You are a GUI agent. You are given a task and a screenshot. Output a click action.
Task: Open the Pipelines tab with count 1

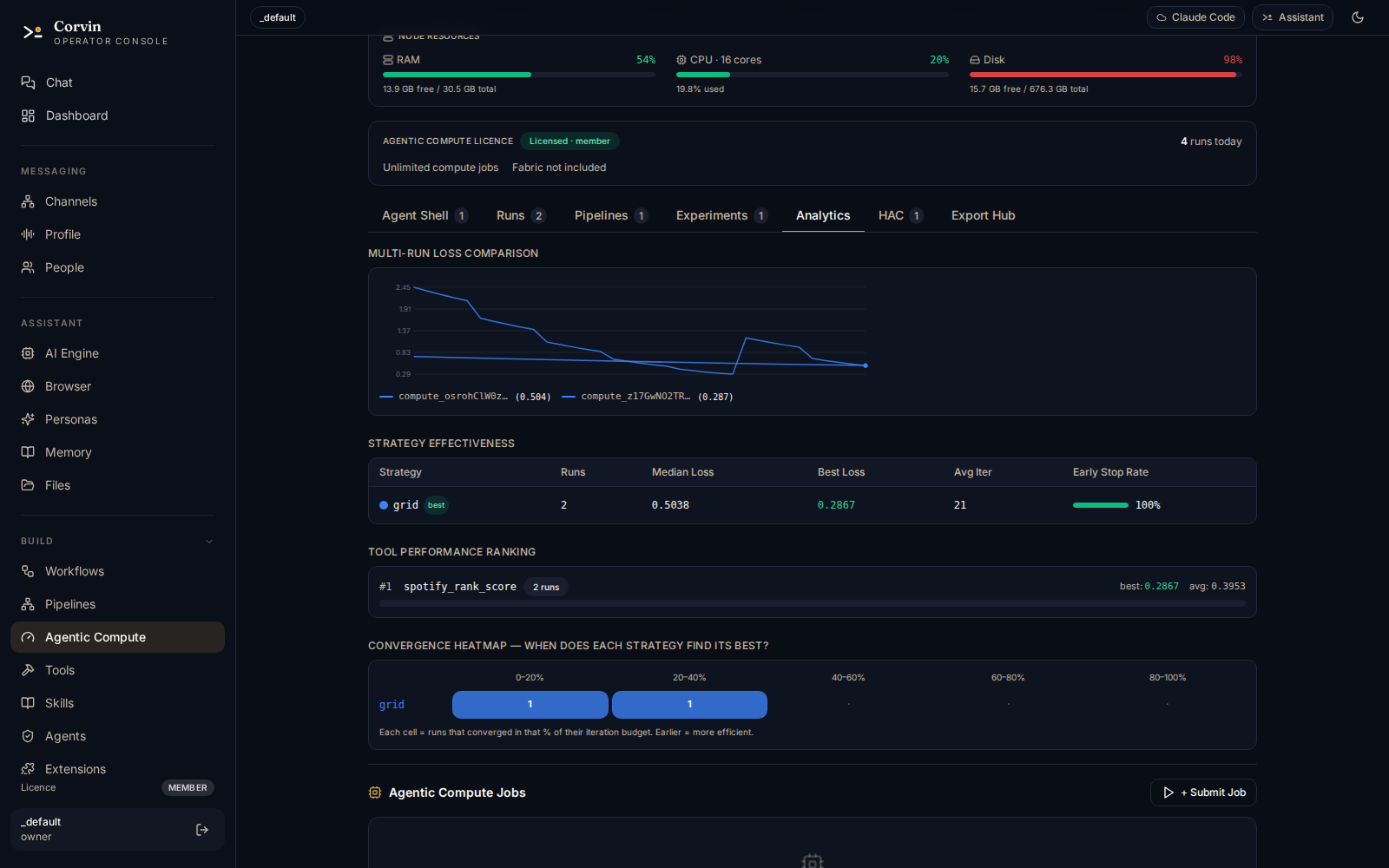pyautogui.click(x=611, y=215)
